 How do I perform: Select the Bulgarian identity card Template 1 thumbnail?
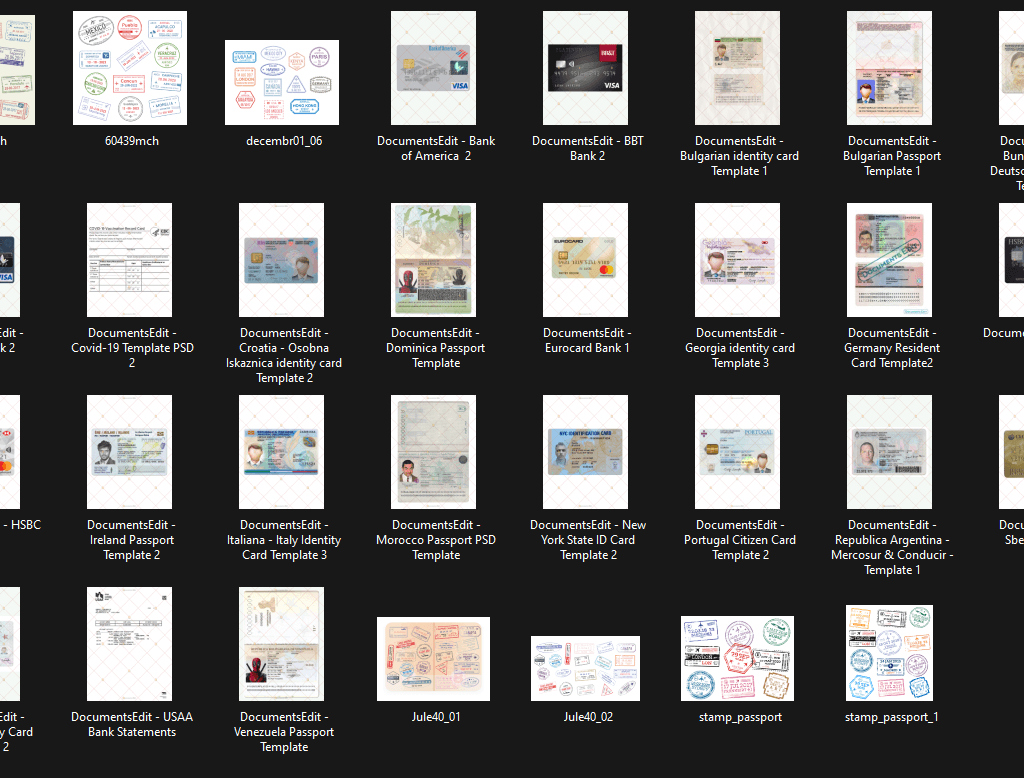737,68
